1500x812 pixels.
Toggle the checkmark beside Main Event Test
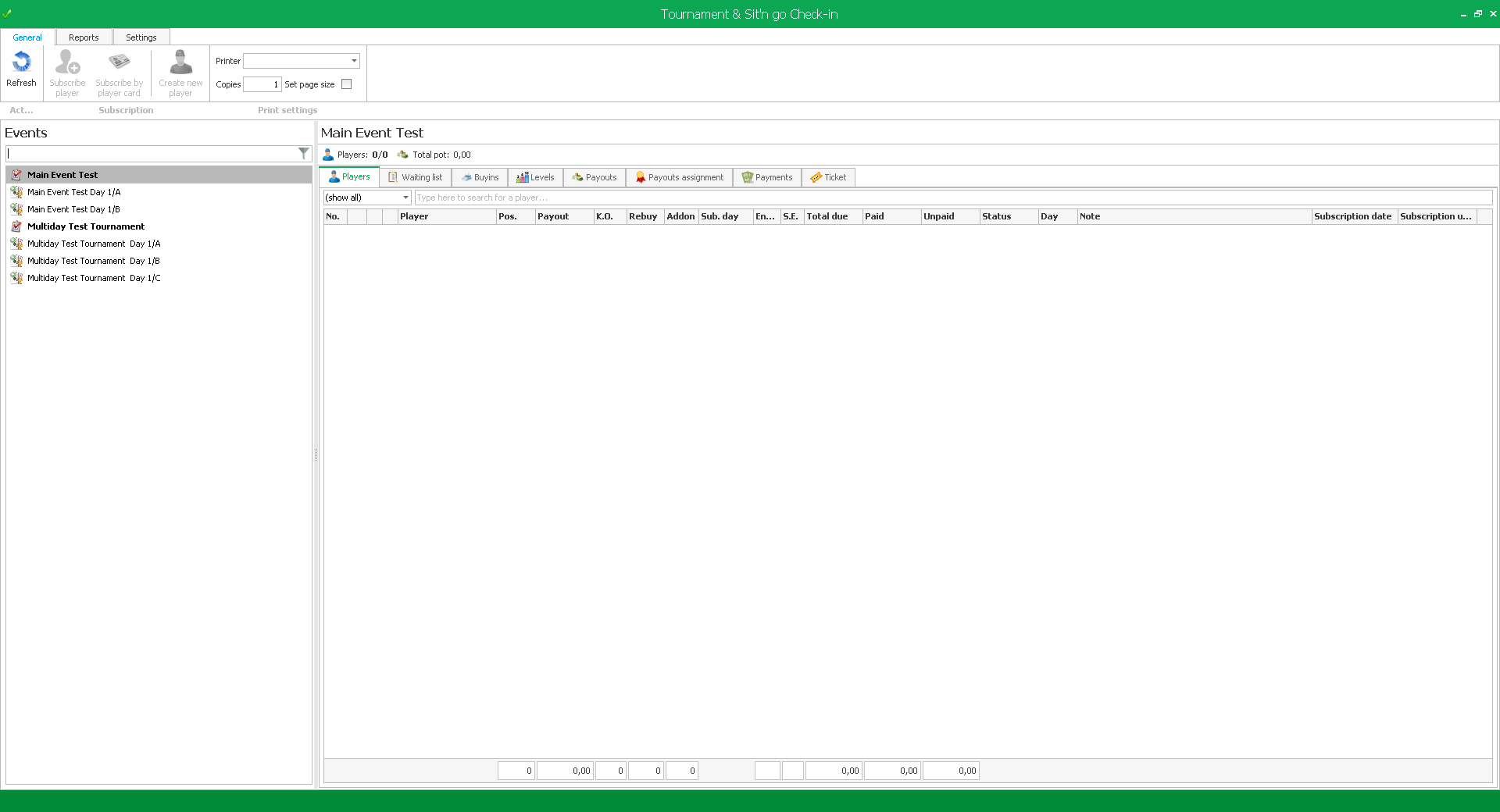16,175
